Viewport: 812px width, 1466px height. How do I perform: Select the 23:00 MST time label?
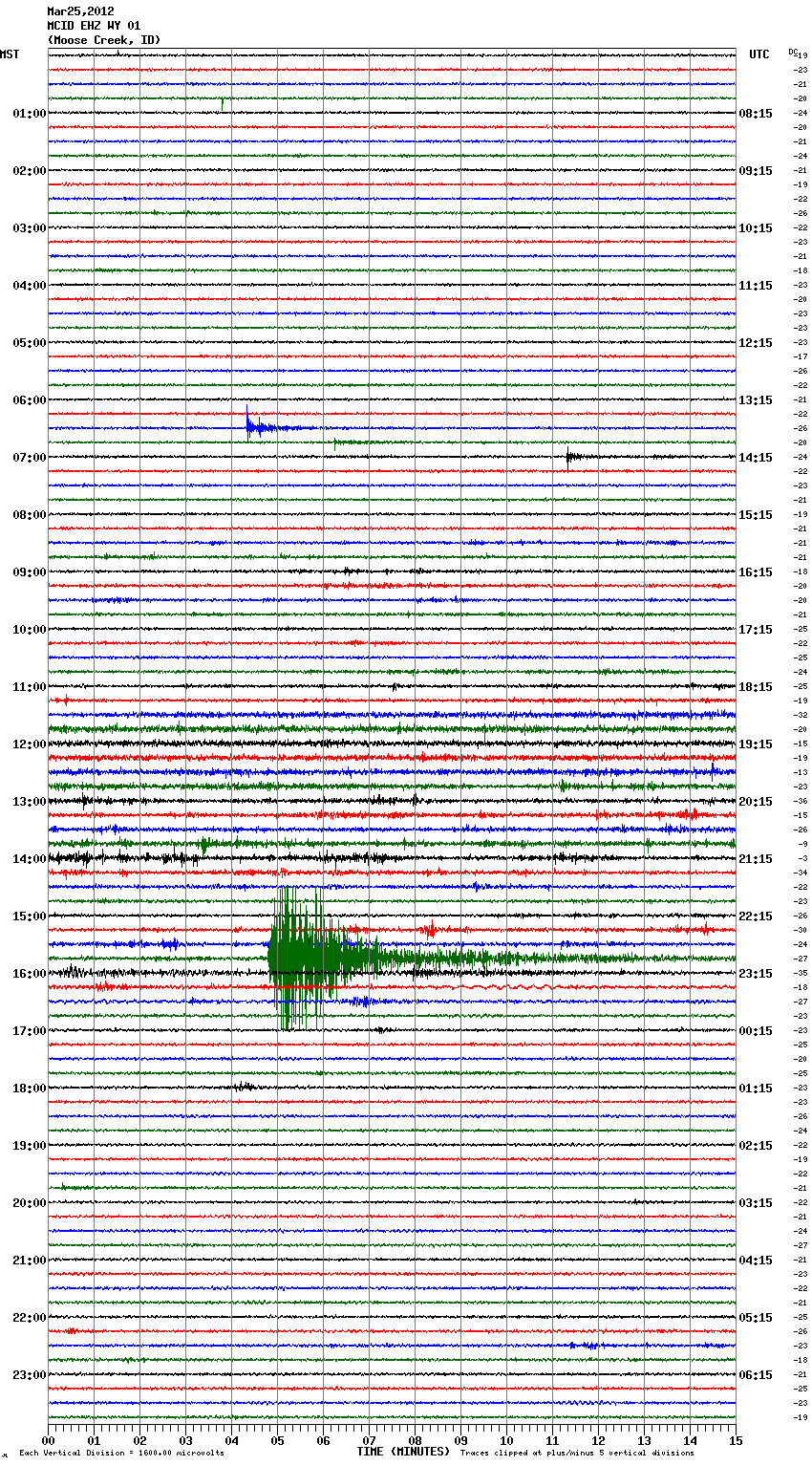click(29, 1375)
